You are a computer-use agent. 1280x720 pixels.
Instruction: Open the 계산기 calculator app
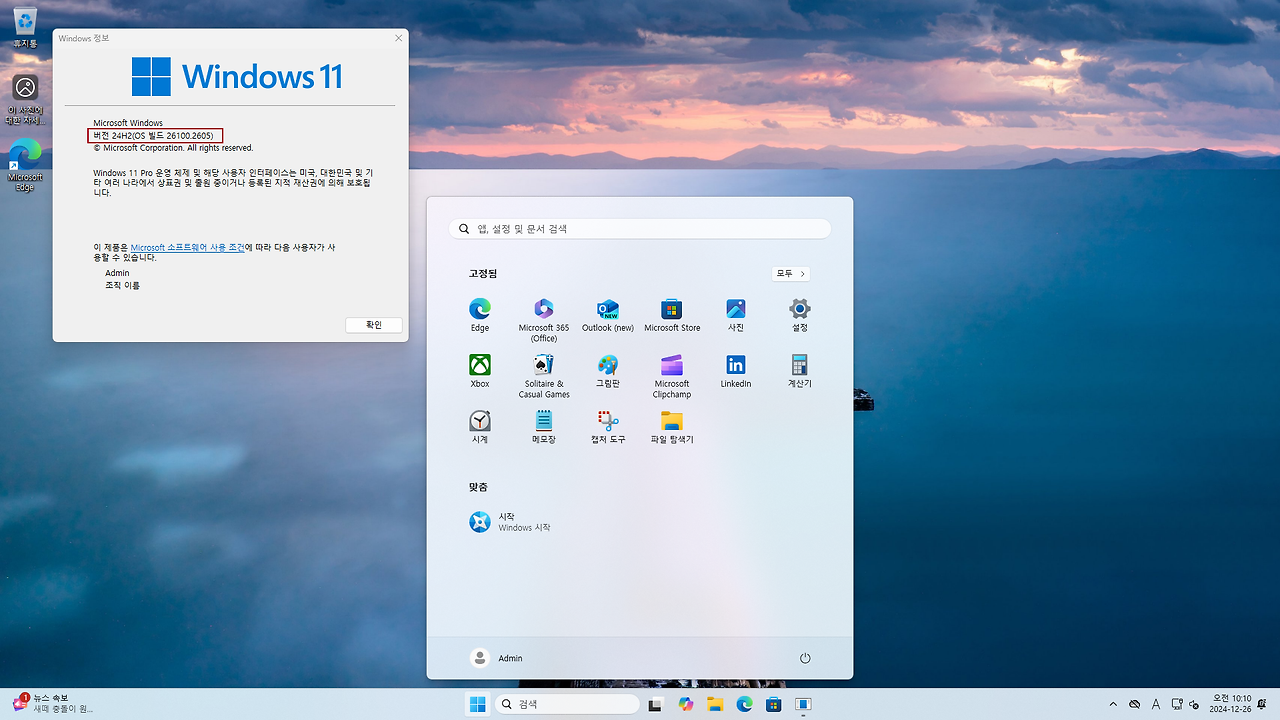pos(799,366)
